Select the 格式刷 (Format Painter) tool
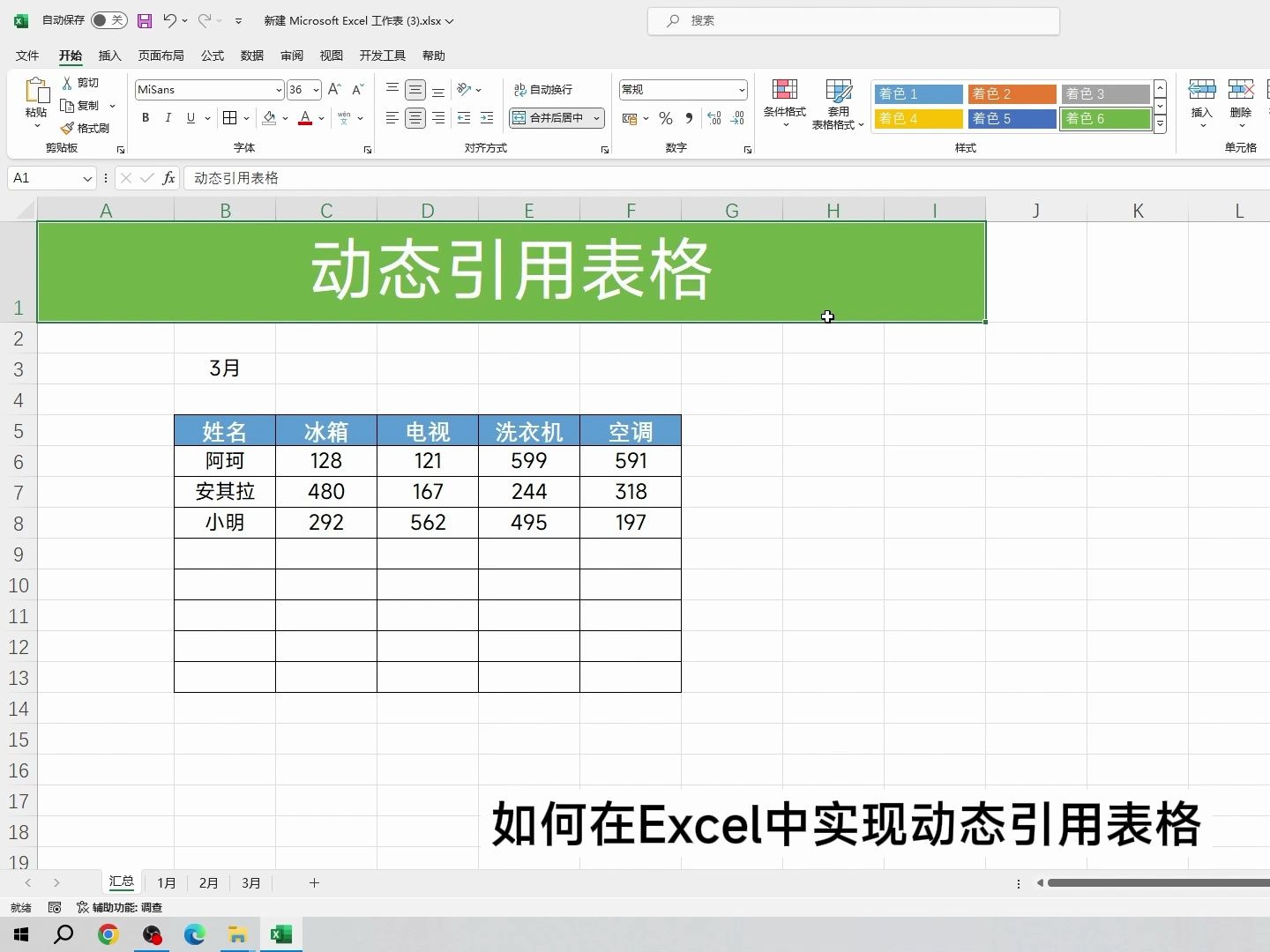The image size is (1270, 952). coord(86,128)
